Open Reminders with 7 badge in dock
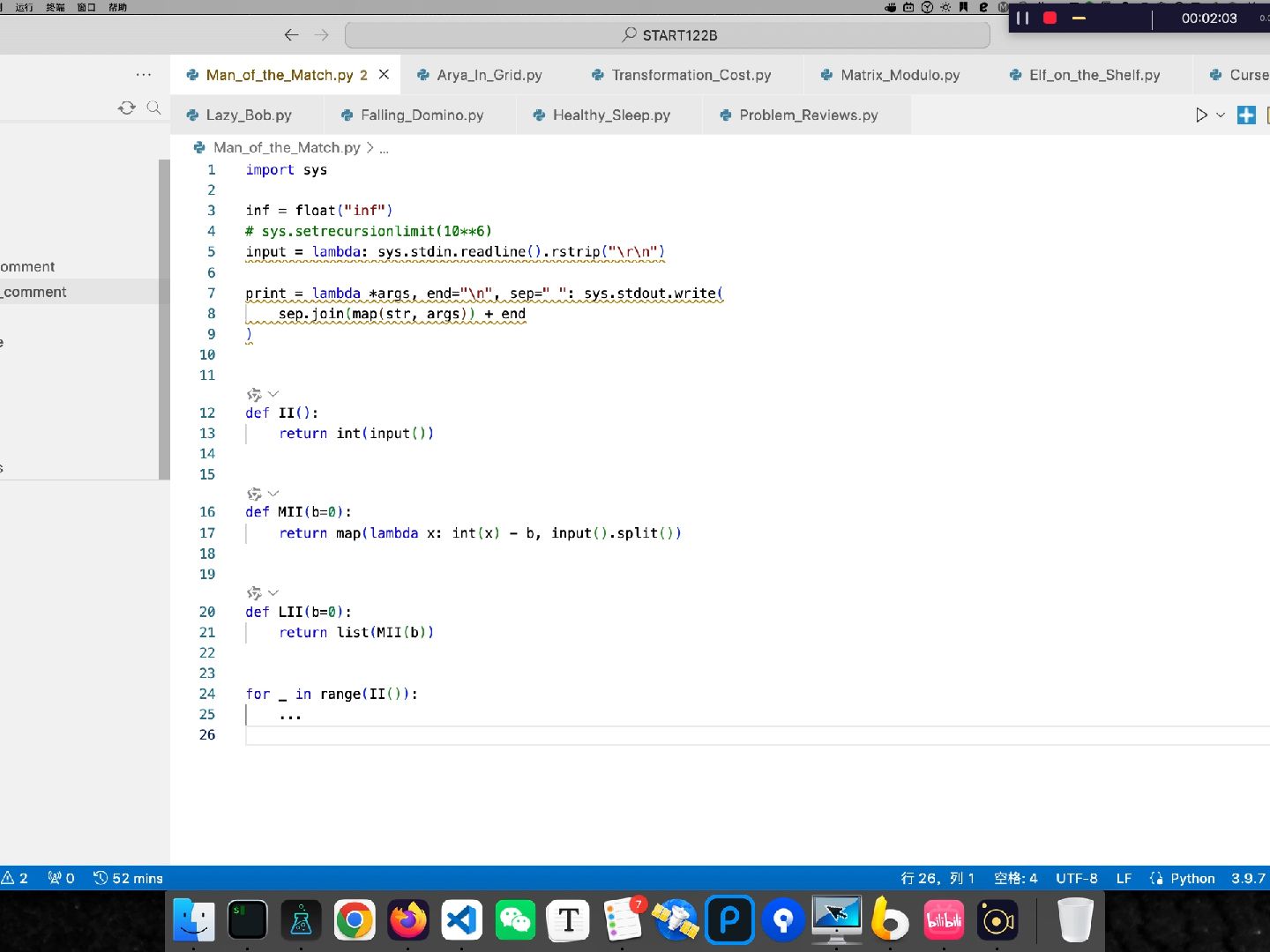This screenshot has width=1270, height=952. tap(623, 920)
